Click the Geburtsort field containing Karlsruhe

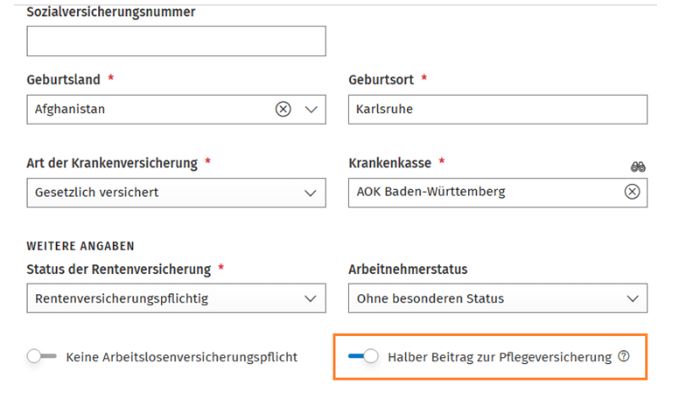click(498, 109)
